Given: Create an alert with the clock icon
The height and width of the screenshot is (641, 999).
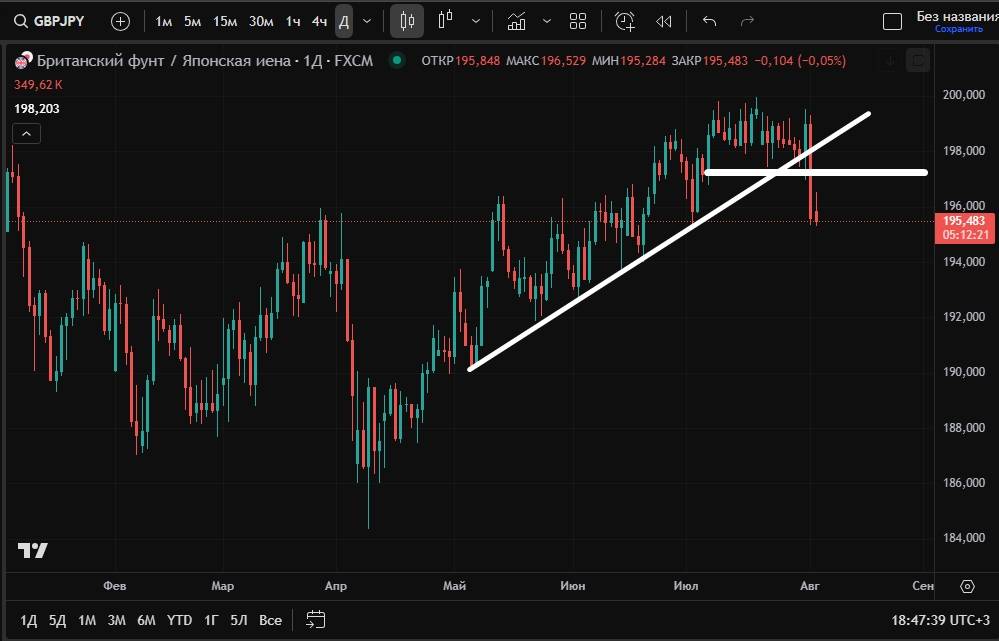Looking at the screenshot, I should tap(624, 21).
